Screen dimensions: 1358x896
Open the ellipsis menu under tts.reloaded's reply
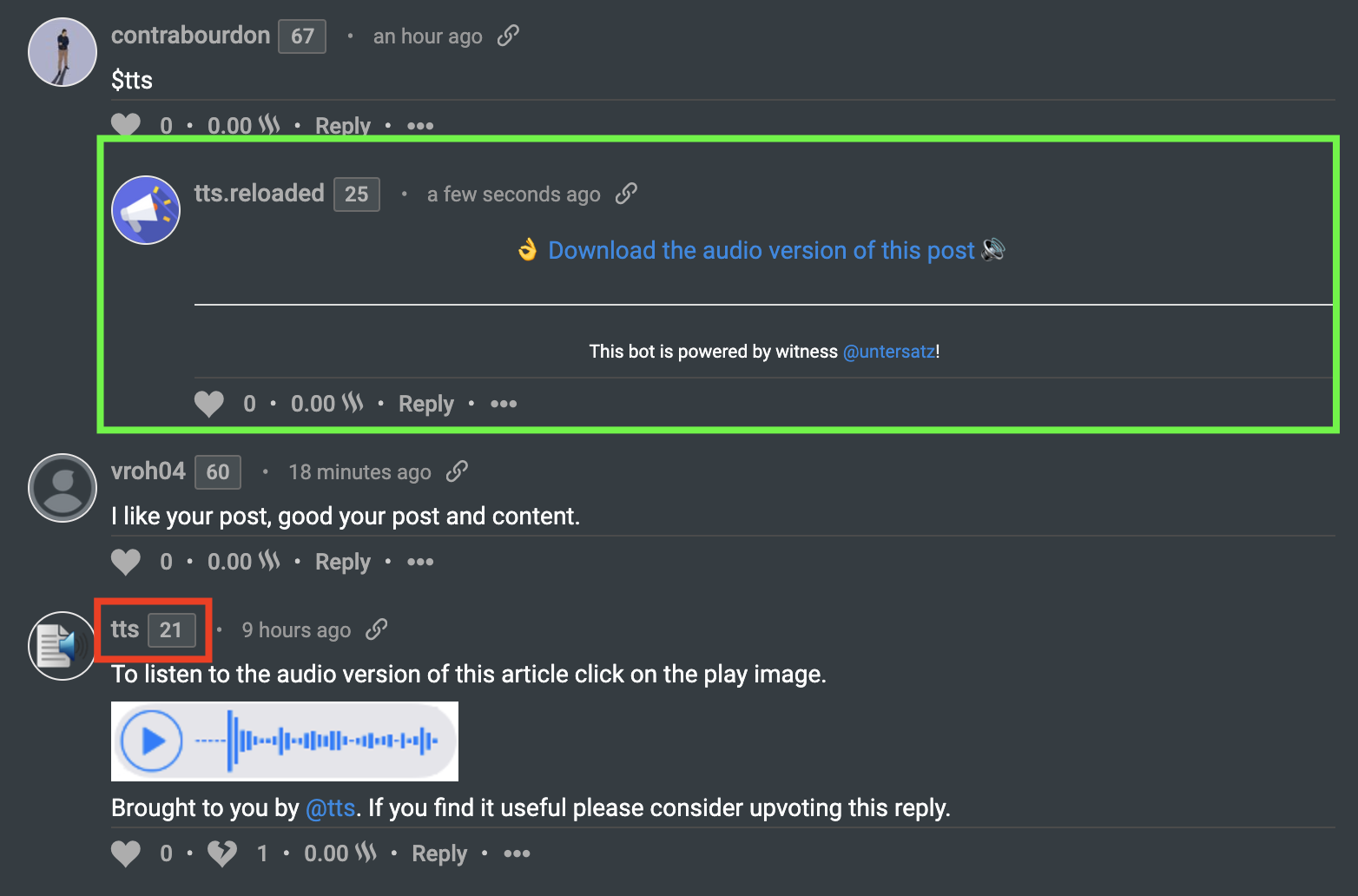(504, 404)
